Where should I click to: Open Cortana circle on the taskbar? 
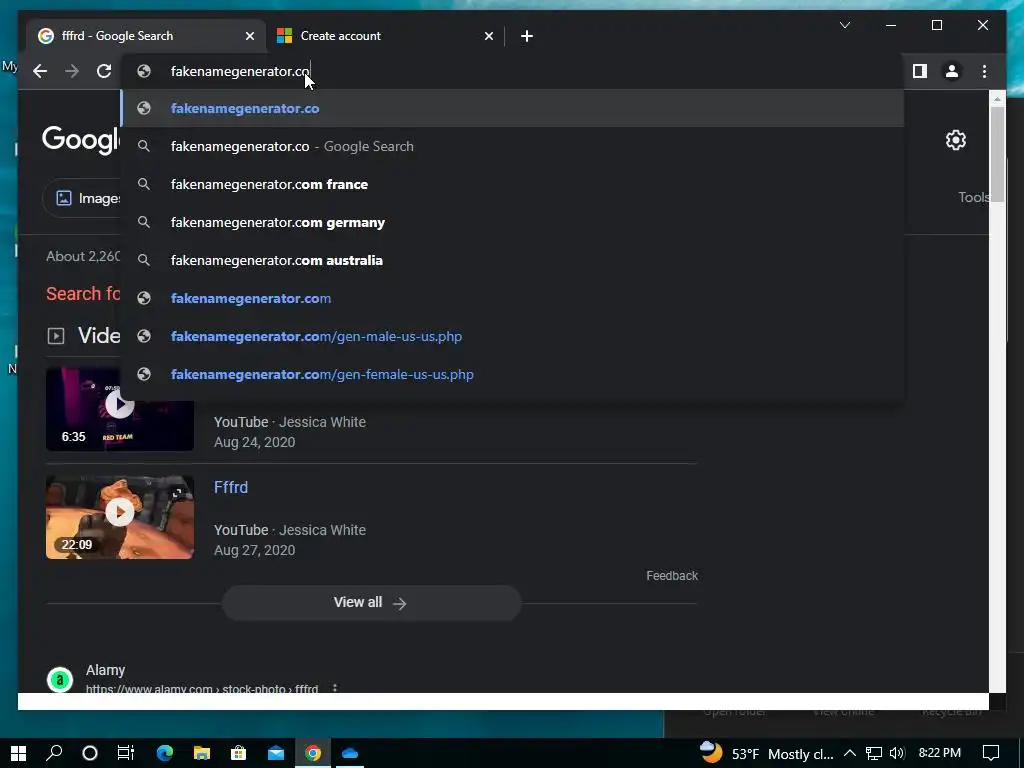90,753
